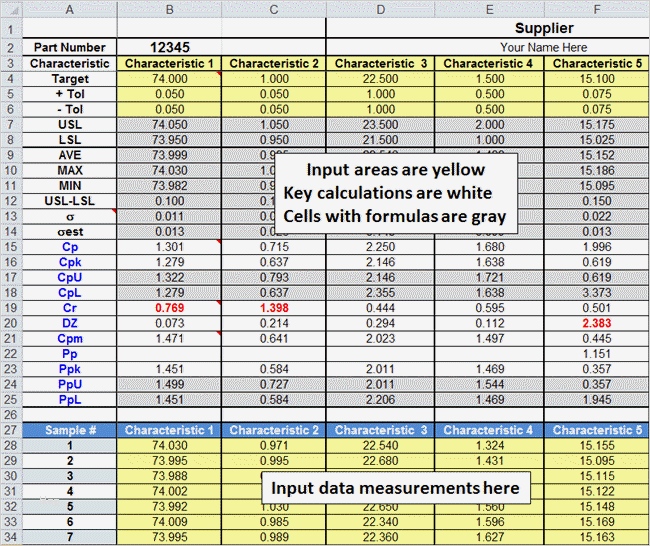Select column B header

170,10
